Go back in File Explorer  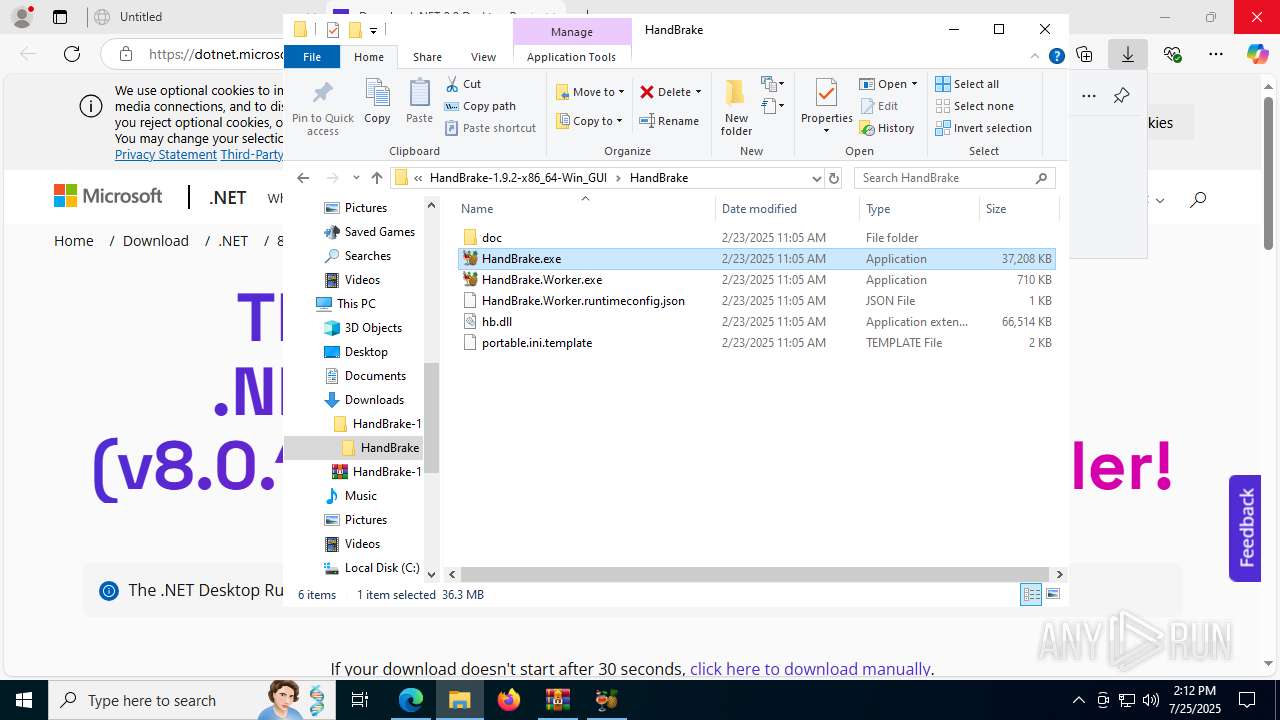point(304,178)
